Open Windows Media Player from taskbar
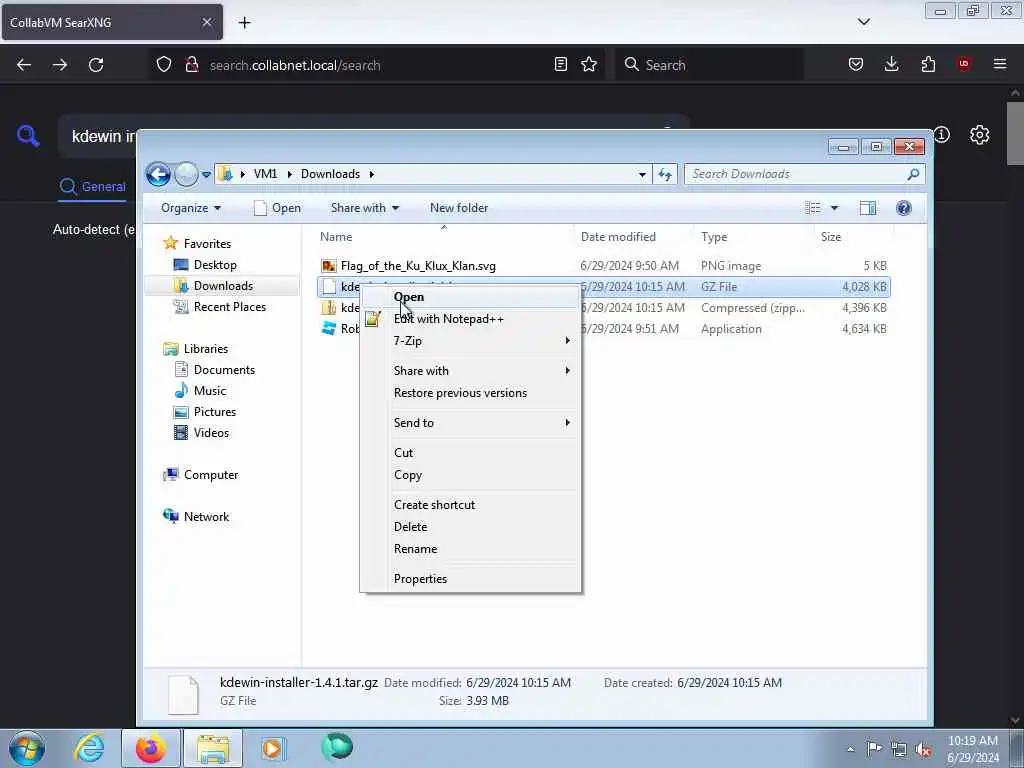 (272, 748)
